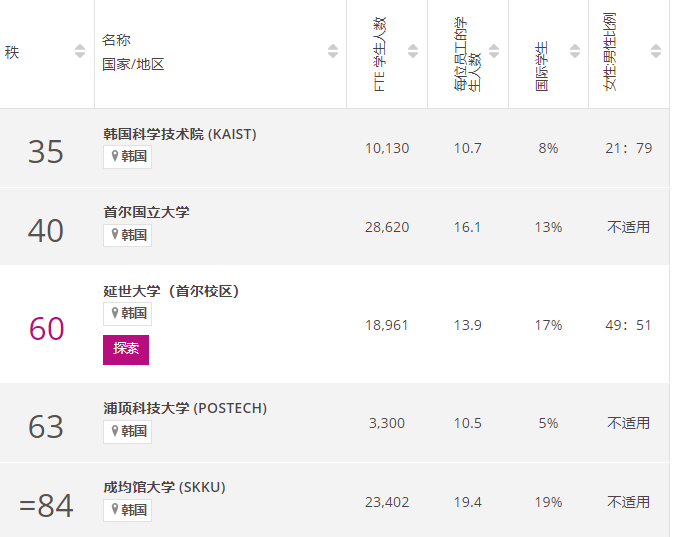
Task: Sort by name/country column arrows
Action: [333, 51]
